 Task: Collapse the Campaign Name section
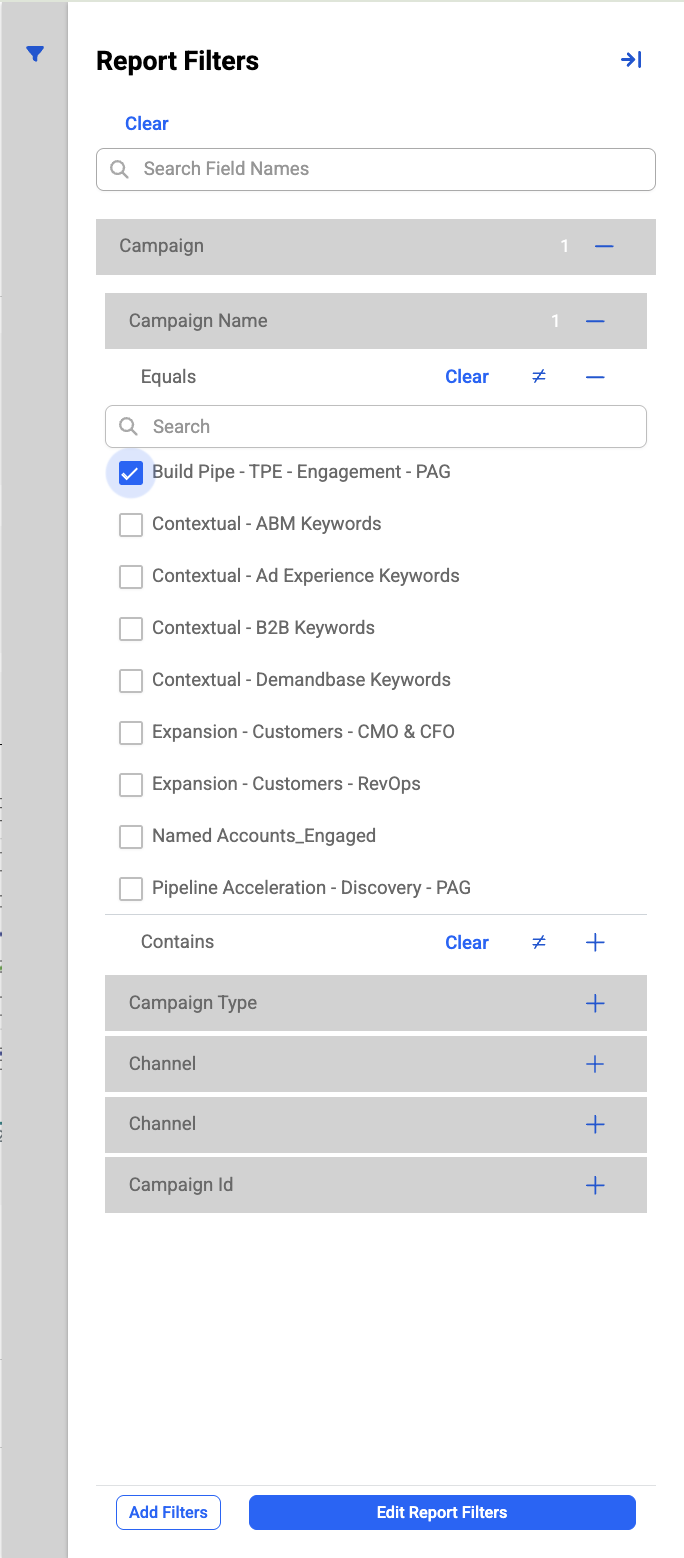[595, 321]
